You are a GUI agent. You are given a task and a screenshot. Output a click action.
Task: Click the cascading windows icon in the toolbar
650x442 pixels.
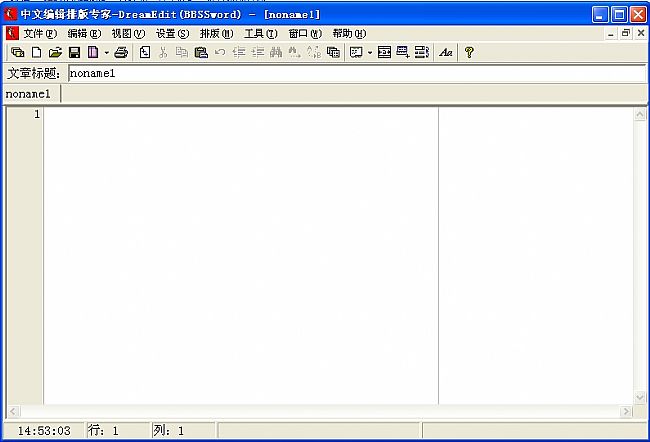17,52
